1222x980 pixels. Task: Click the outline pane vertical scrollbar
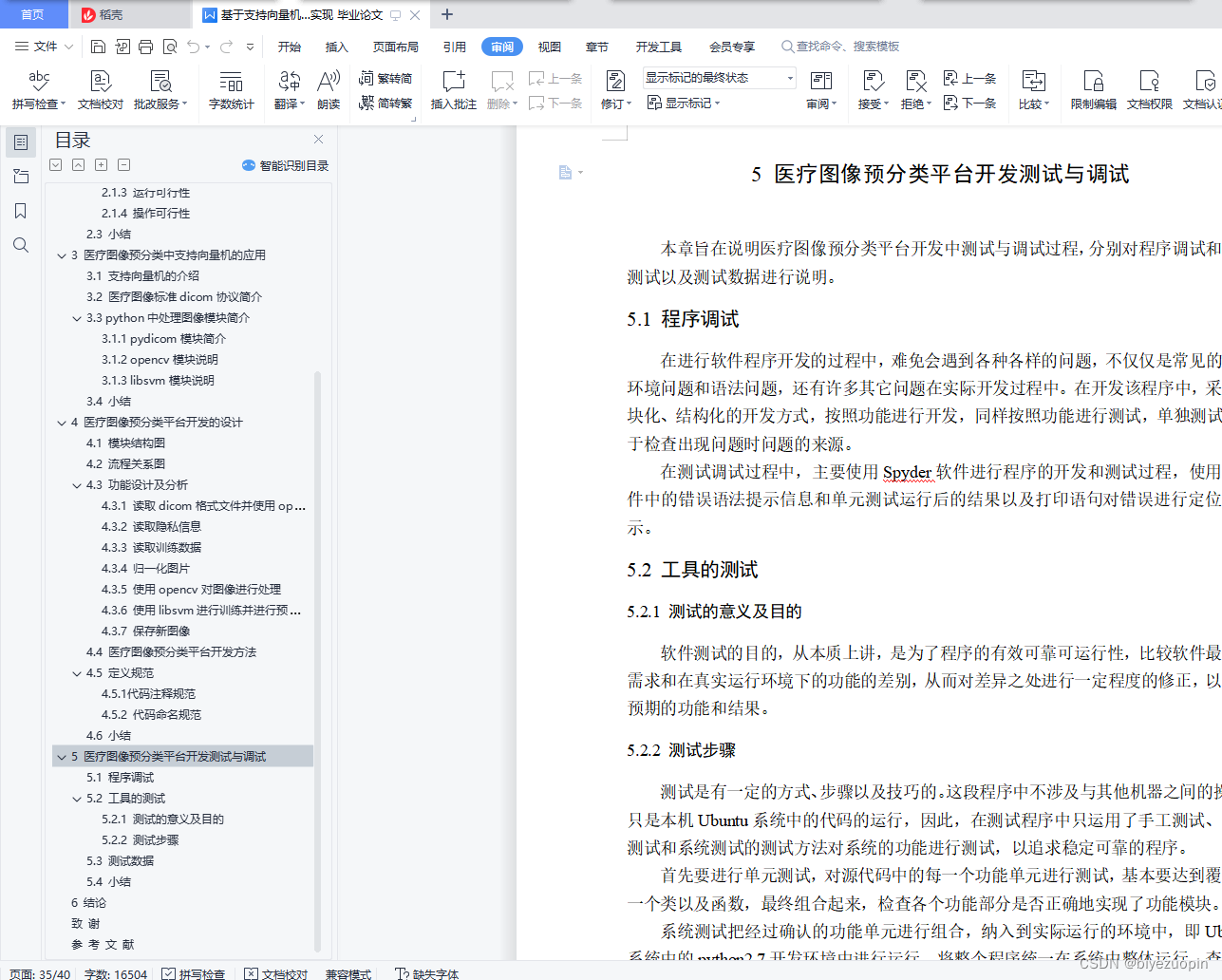tap(317, 662)
